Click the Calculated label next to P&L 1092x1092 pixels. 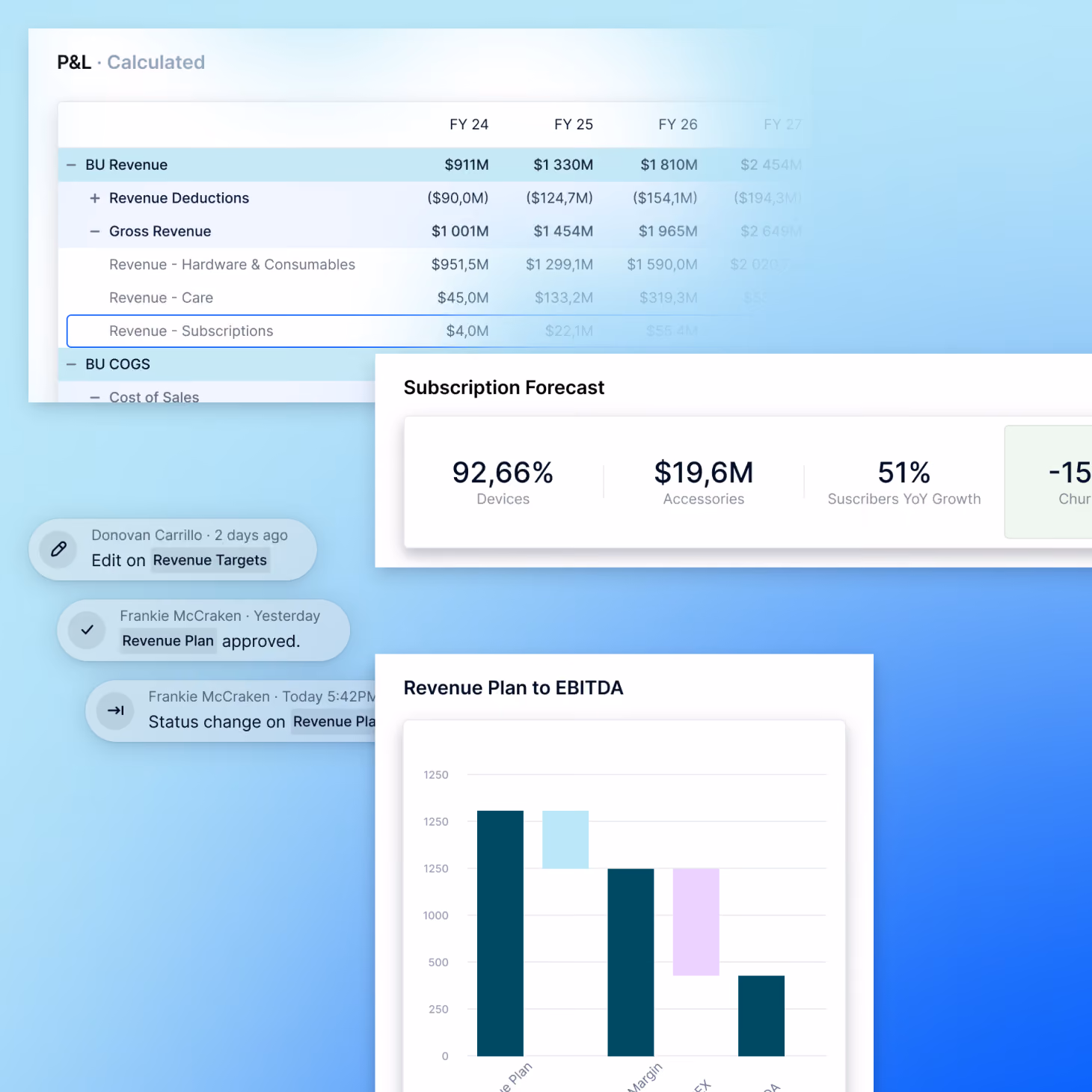[x=156, y=62]
